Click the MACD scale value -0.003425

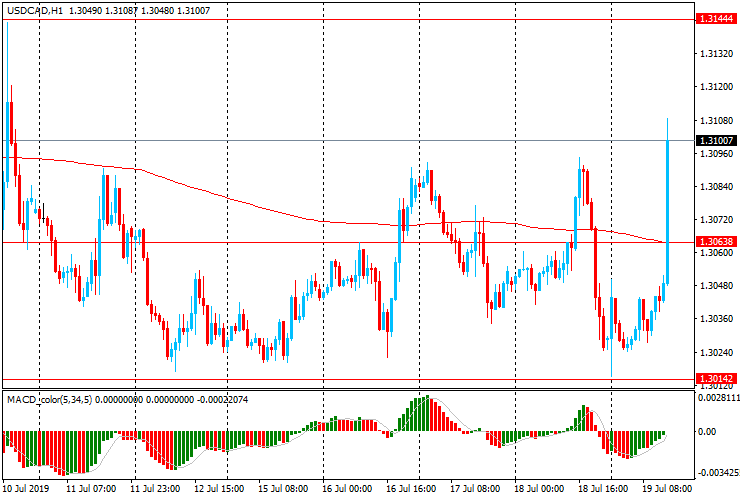click(x=718, y=473)
